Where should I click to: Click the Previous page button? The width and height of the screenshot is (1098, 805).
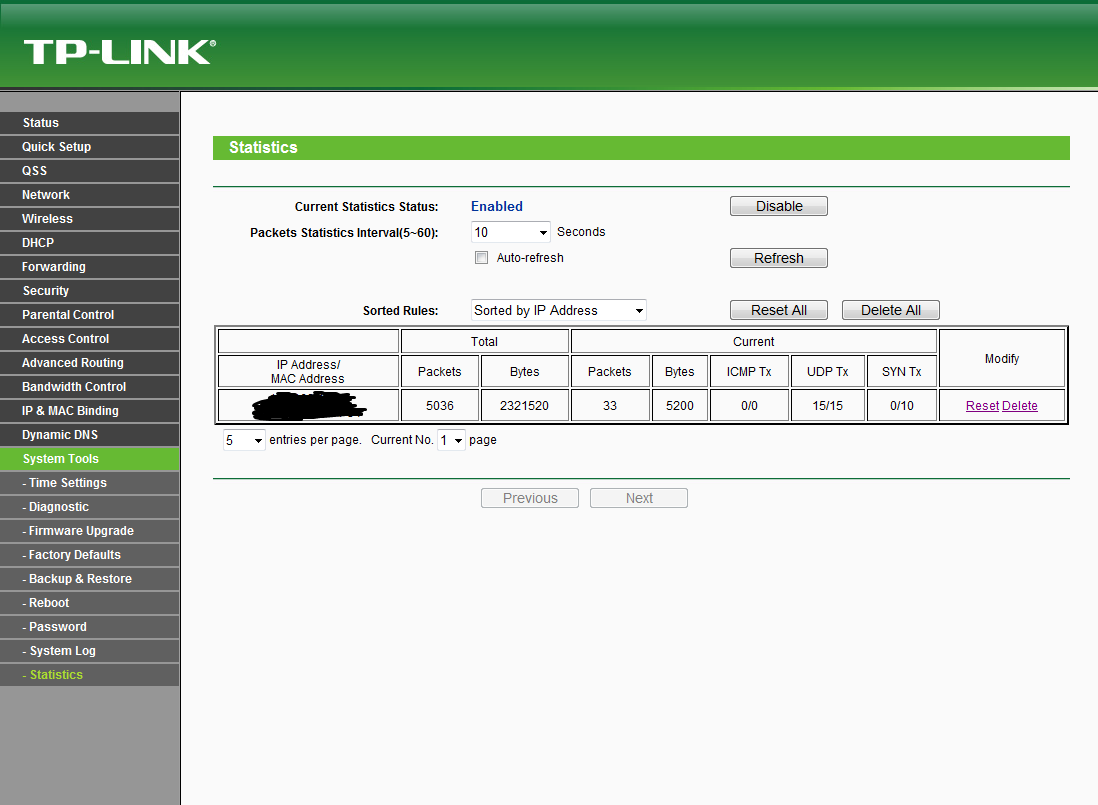(530, 498)
